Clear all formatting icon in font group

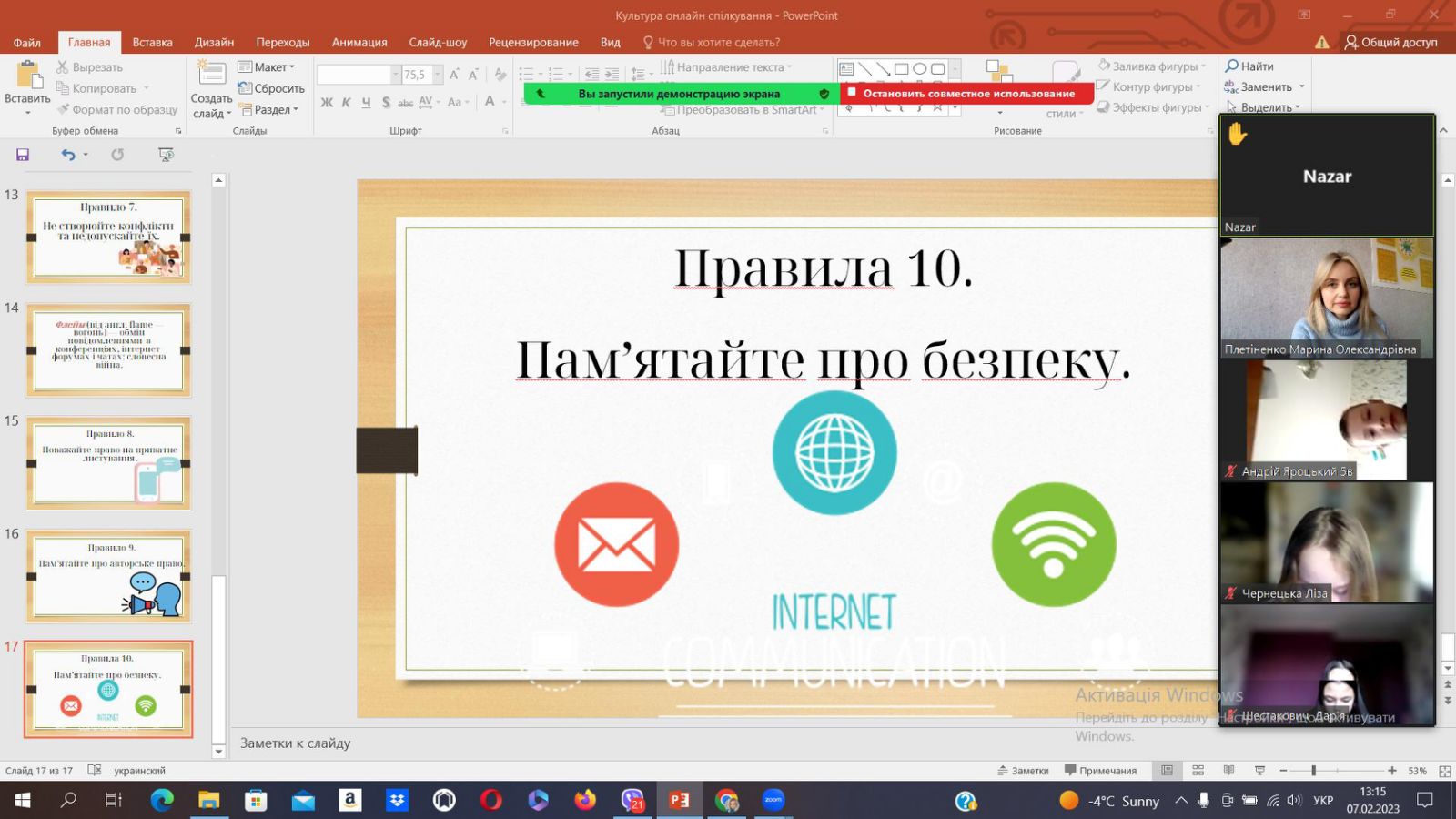pyautogui.click(x=500, y=75)
